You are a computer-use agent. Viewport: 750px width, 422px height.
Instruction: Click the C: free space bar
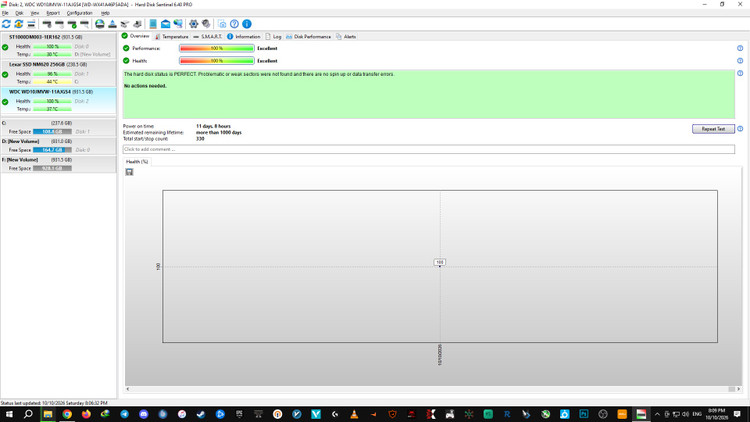point(52,132)
